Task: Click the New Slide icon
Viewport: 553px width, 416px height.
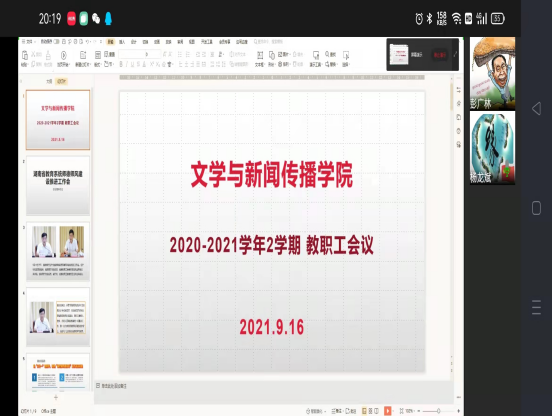Action: coord(83,56)
